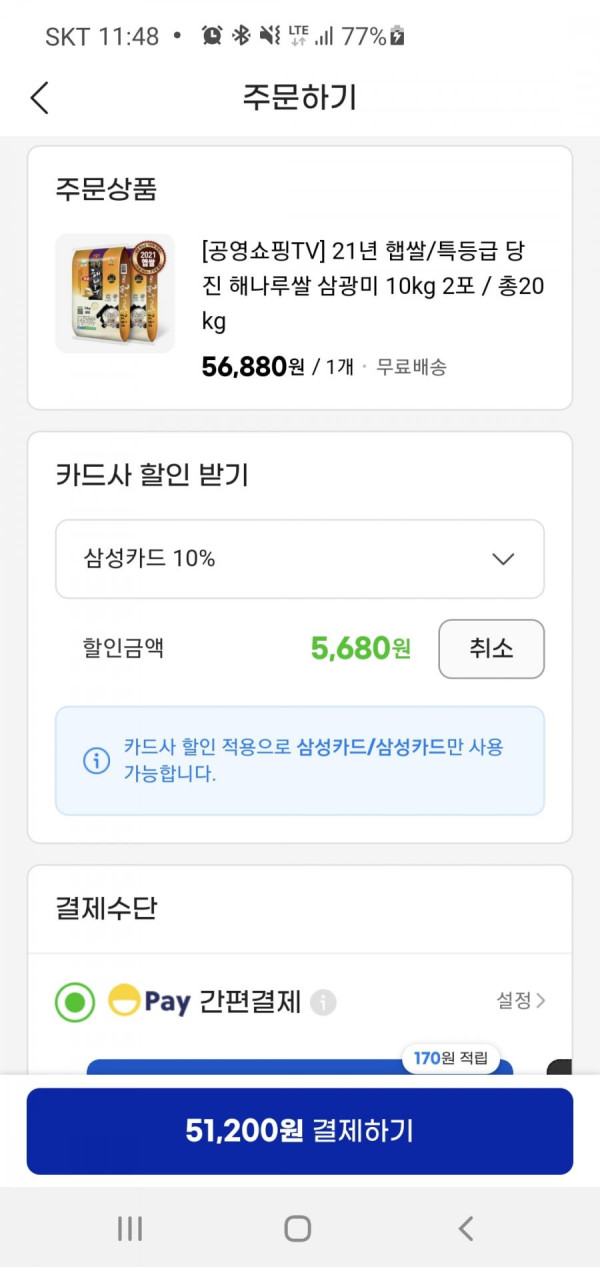Click the chevron arrow in card discount selector
Image resolution: width=600 pixels, height=1267 pixels.
[503, 559]
